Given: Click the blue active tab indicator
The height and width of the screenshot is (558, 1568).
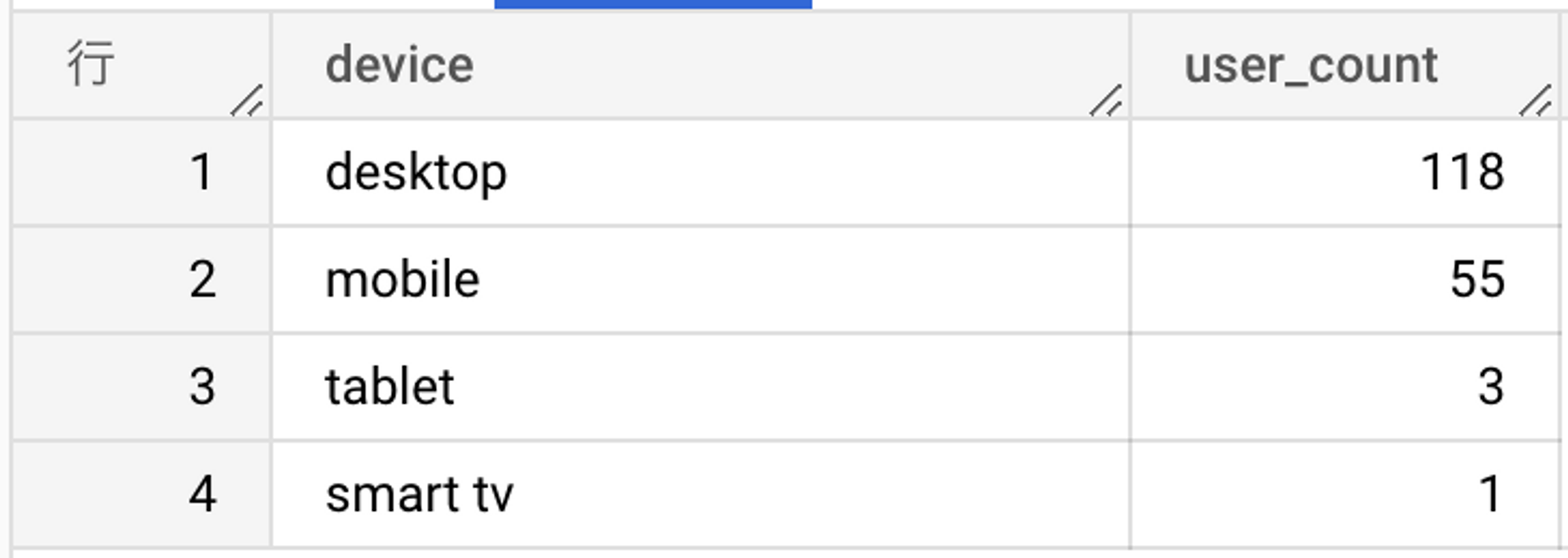Looking at the screenshot, I should tap(653, 4).
